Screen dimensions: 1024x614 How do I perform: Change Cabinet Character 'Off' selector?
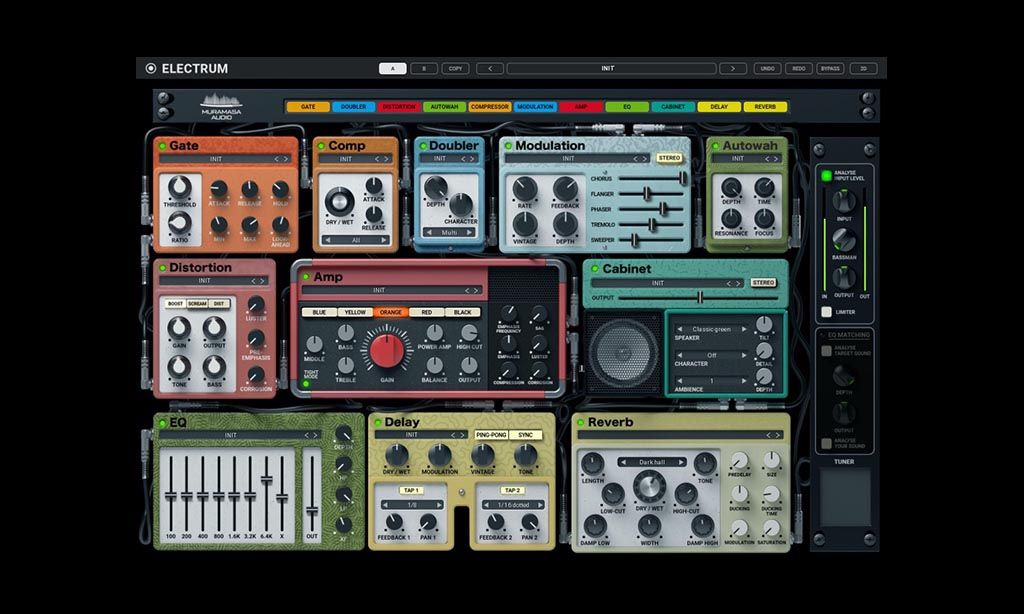pyautogui.click(x=711, y=355)
